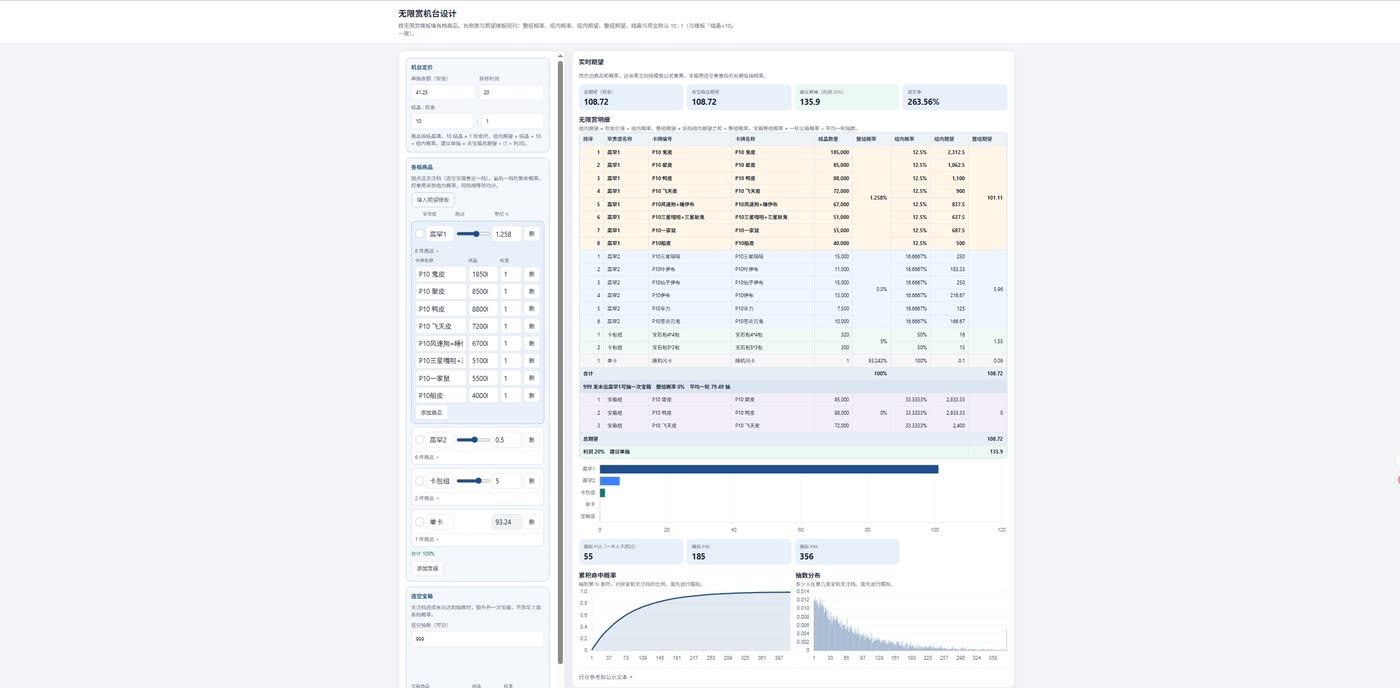This screenshot has width=1400, height=688.
Task: Focus the 连空抽数 field showing 999
Action: click(x=477, y=638)
